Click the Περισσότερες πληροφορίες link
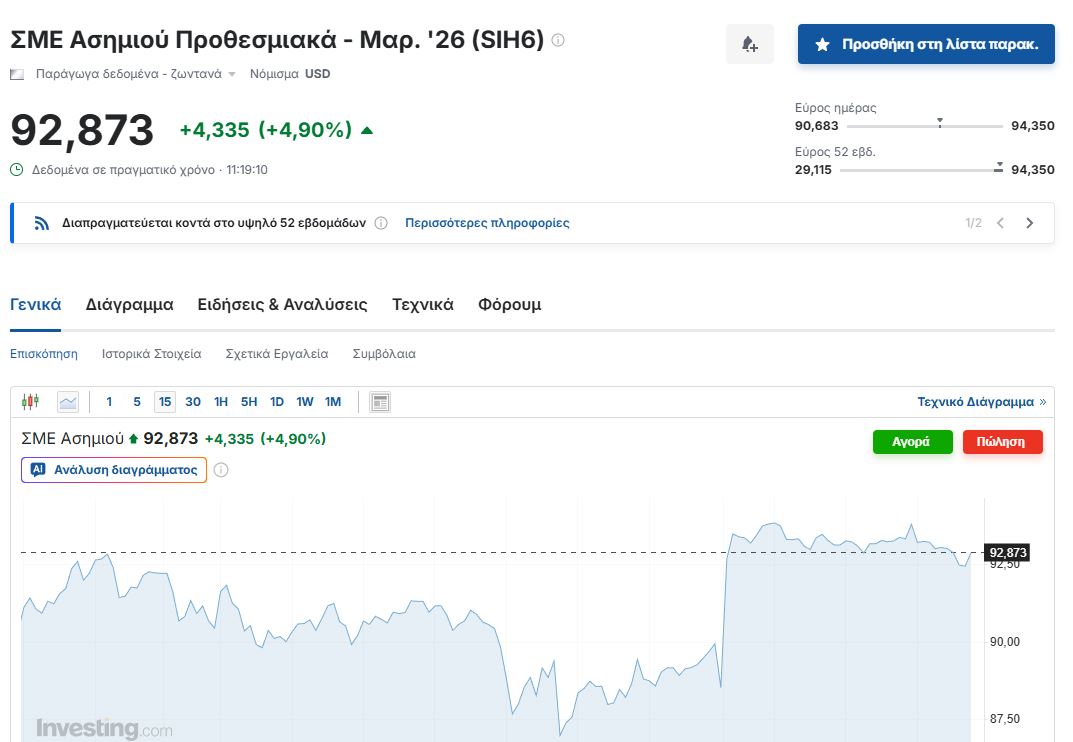Screen dimensions: 1073x742 click(487, 223)
